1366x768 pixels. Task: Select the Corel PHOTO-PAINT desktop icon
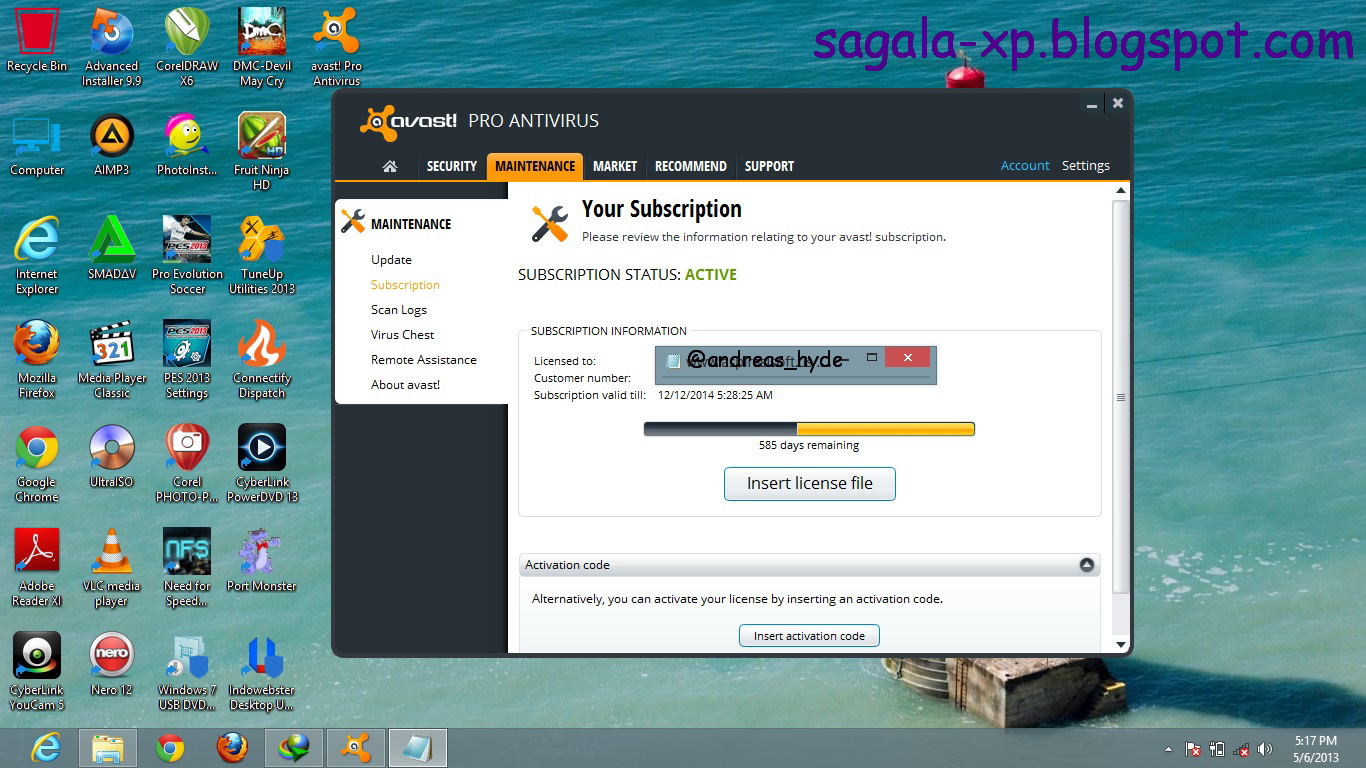(187, 464)
